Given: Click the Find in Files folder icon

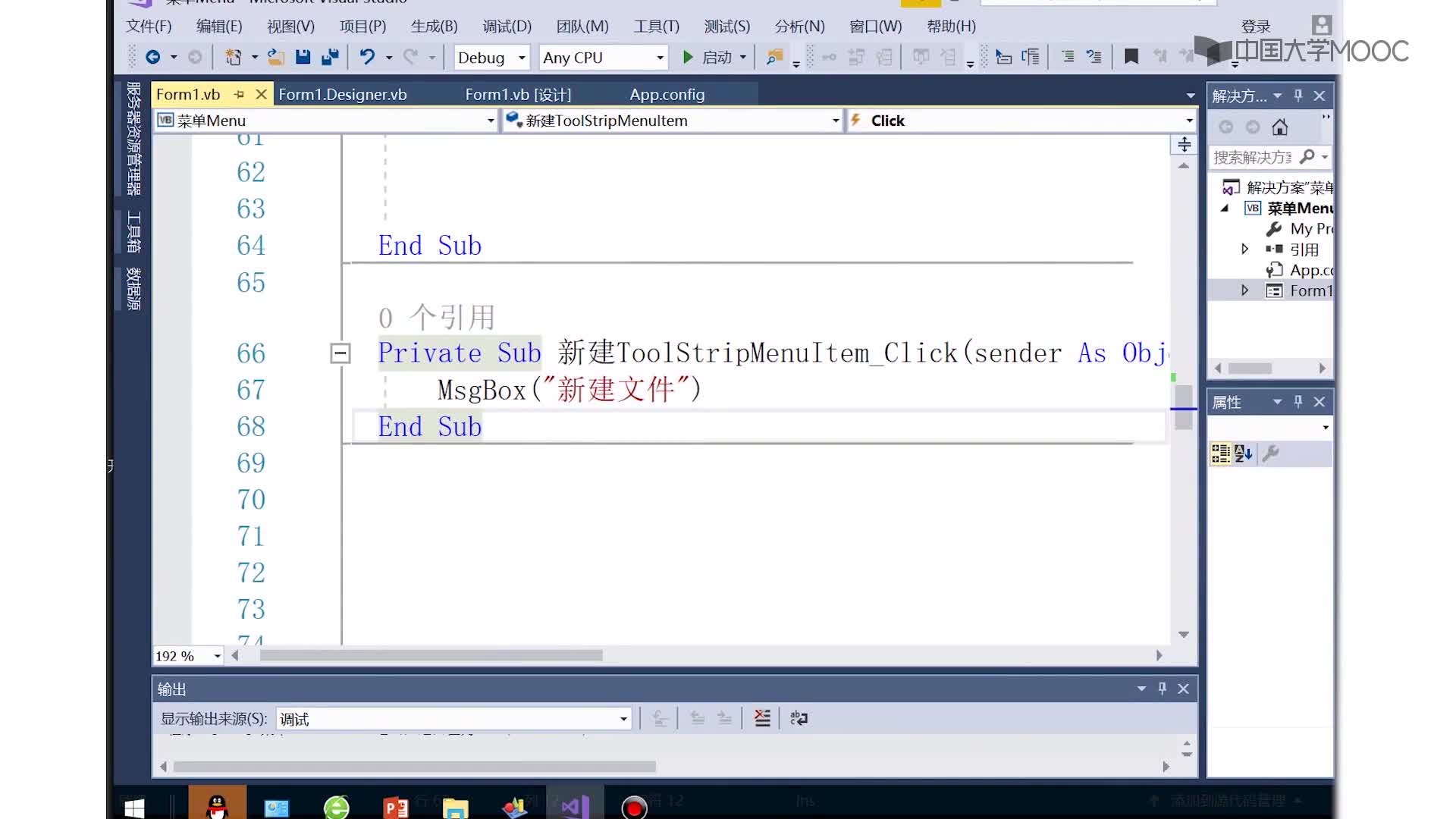Looking at the screenshot, I should (x=774, y=57).
